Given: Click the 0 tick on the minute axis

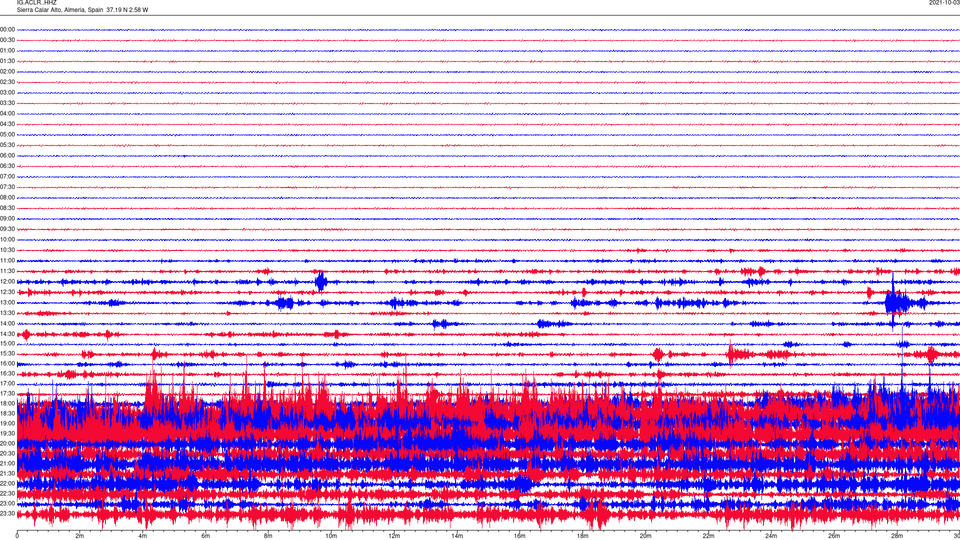Looking at the screenshot, I should click(x=17, y=536).
